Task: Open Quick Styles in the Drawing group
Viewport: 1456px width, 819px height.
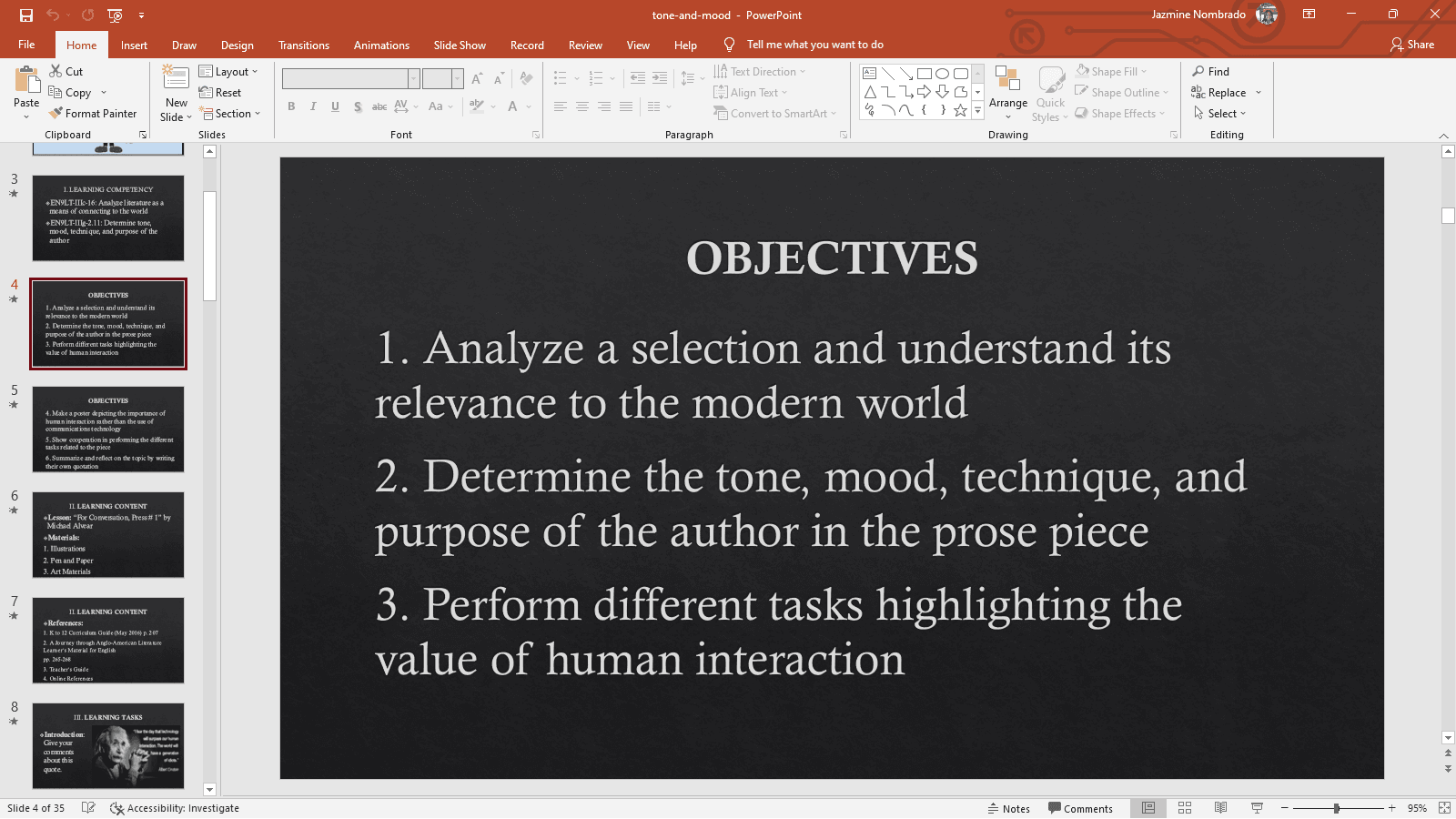Action: tap(1050, 92)
